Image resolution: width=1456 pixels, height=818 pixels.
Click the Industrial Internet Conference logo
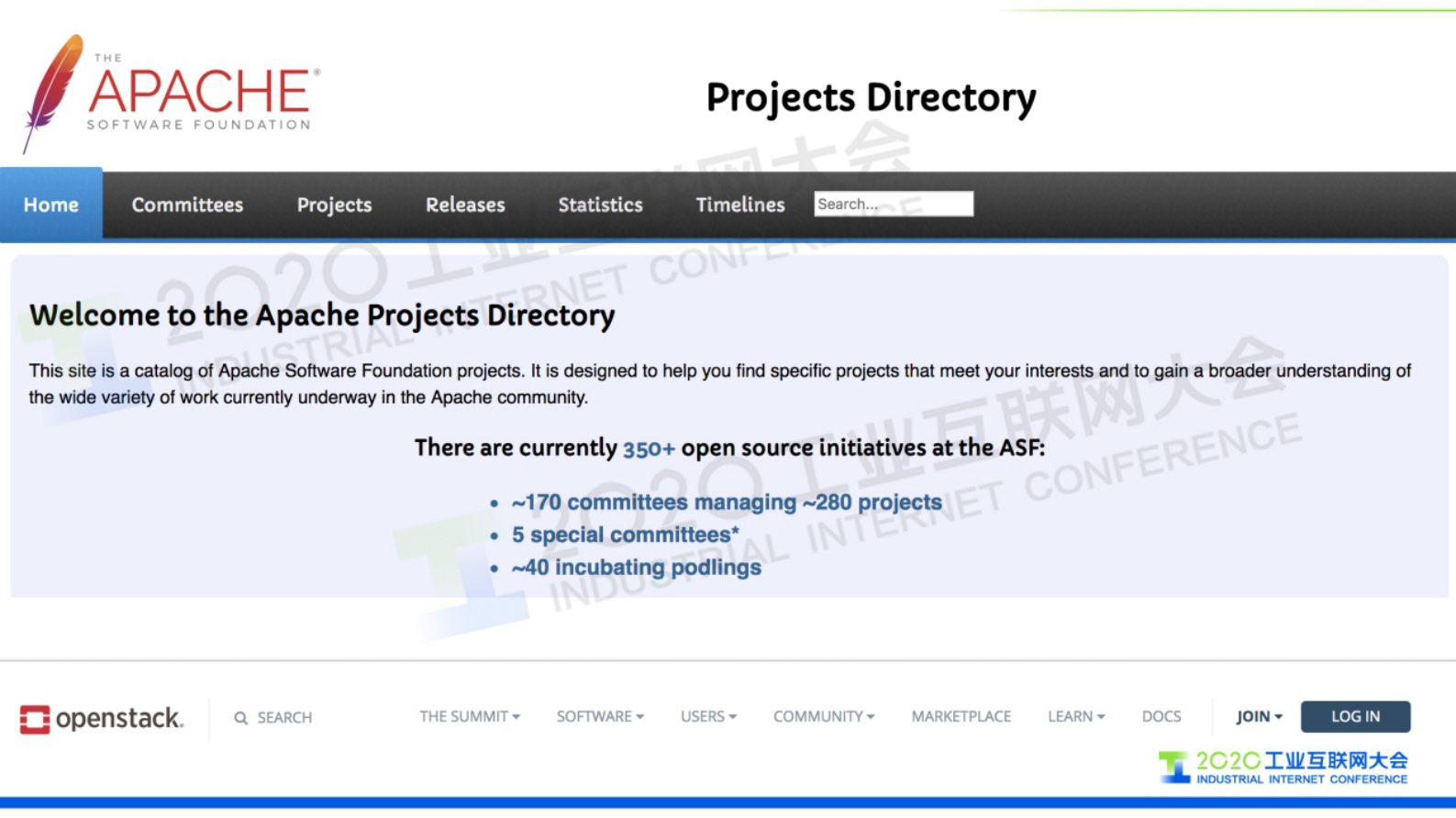click(1282, 768)
